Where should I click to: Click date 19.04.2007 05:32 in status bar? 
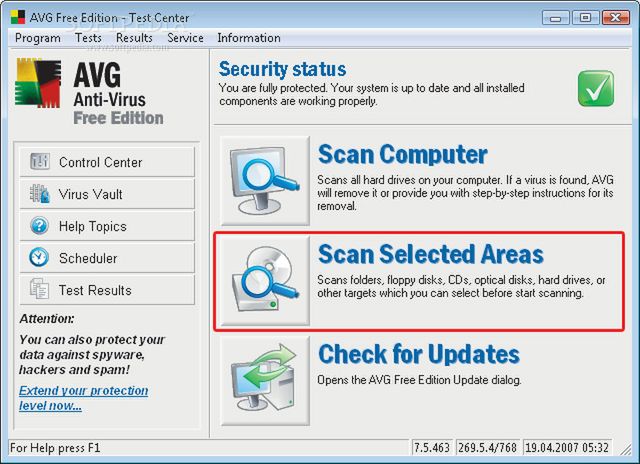(567, 448)
